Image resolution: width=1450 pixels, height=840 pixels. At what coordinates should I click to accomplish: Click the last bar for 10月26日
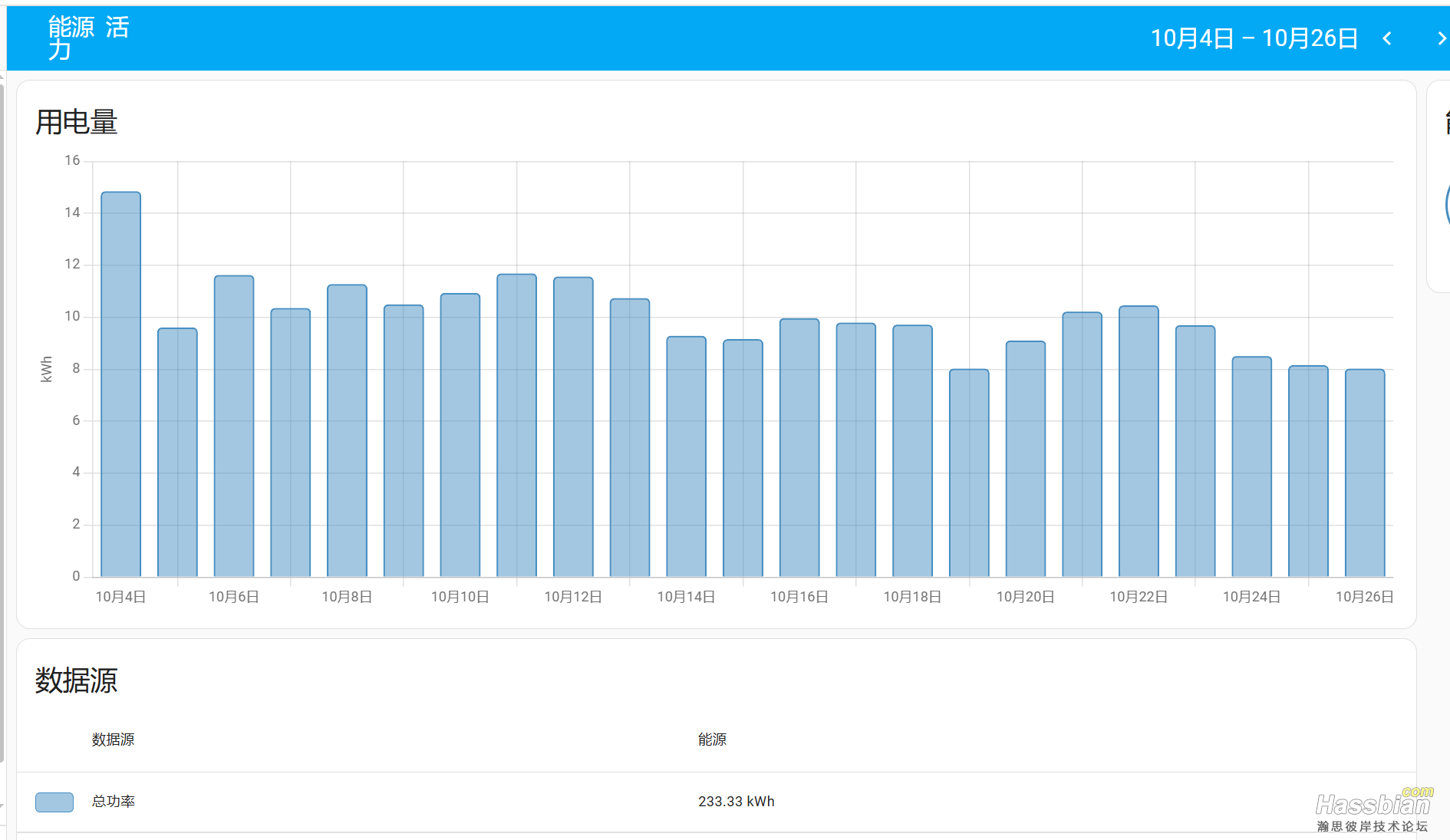pyautogui.click(x=1365, y=473)
